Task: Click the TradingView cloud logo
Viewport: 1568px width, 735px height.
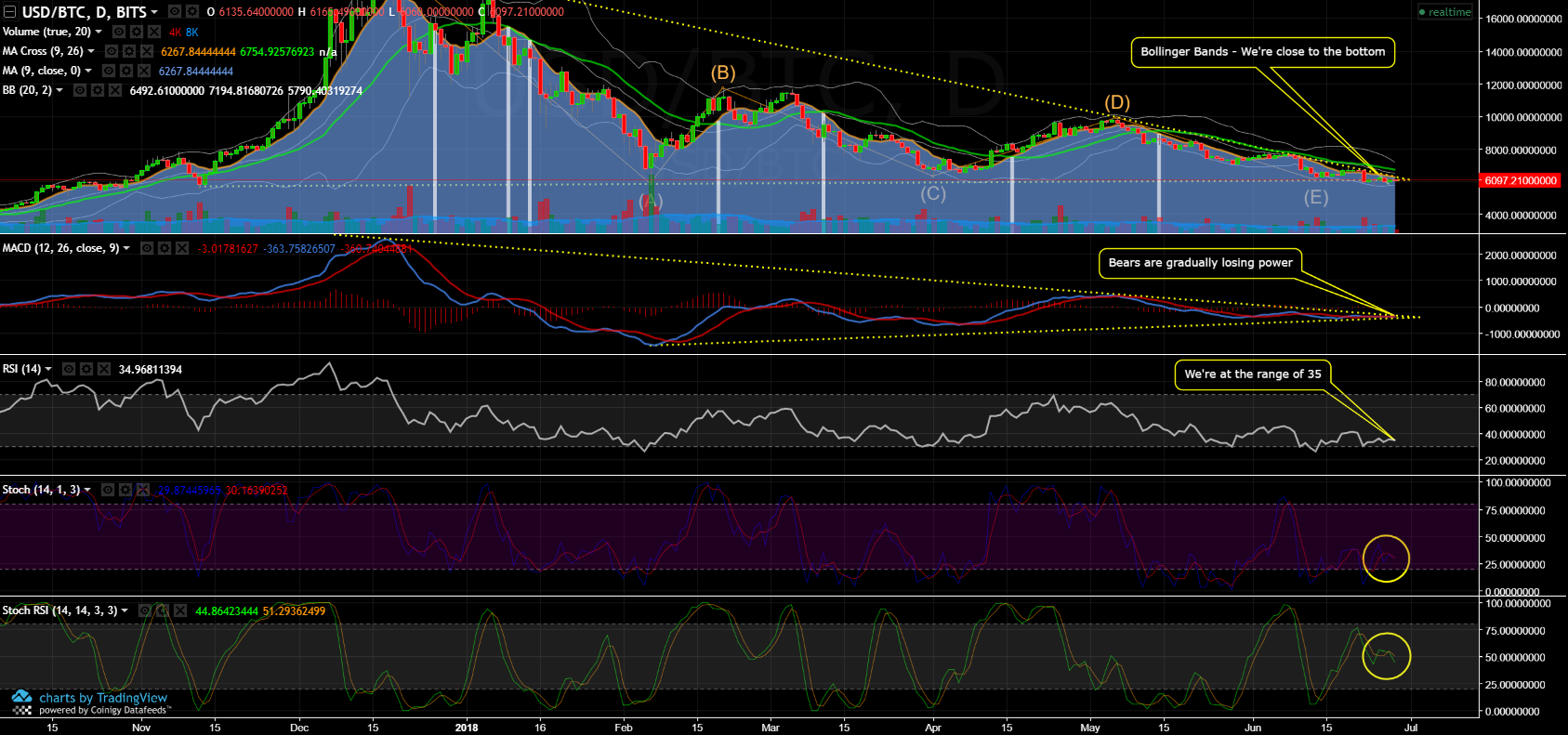Action: [22, 697]
